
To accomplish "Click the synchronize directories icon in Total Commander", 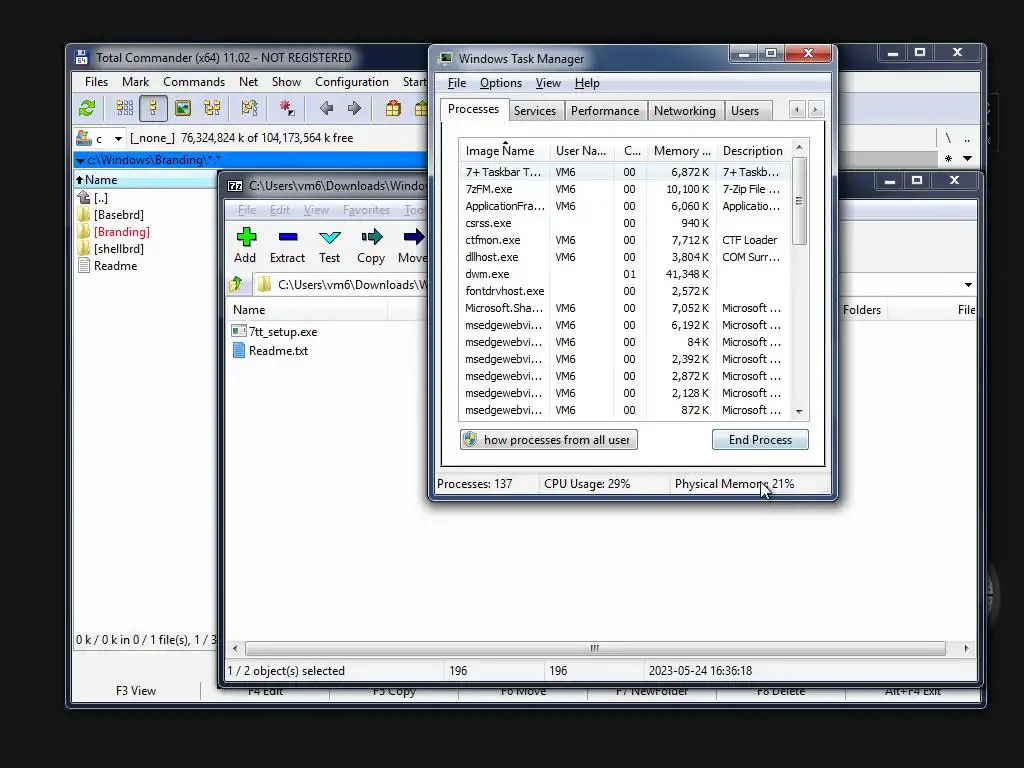I will click(x=249, y=108).
